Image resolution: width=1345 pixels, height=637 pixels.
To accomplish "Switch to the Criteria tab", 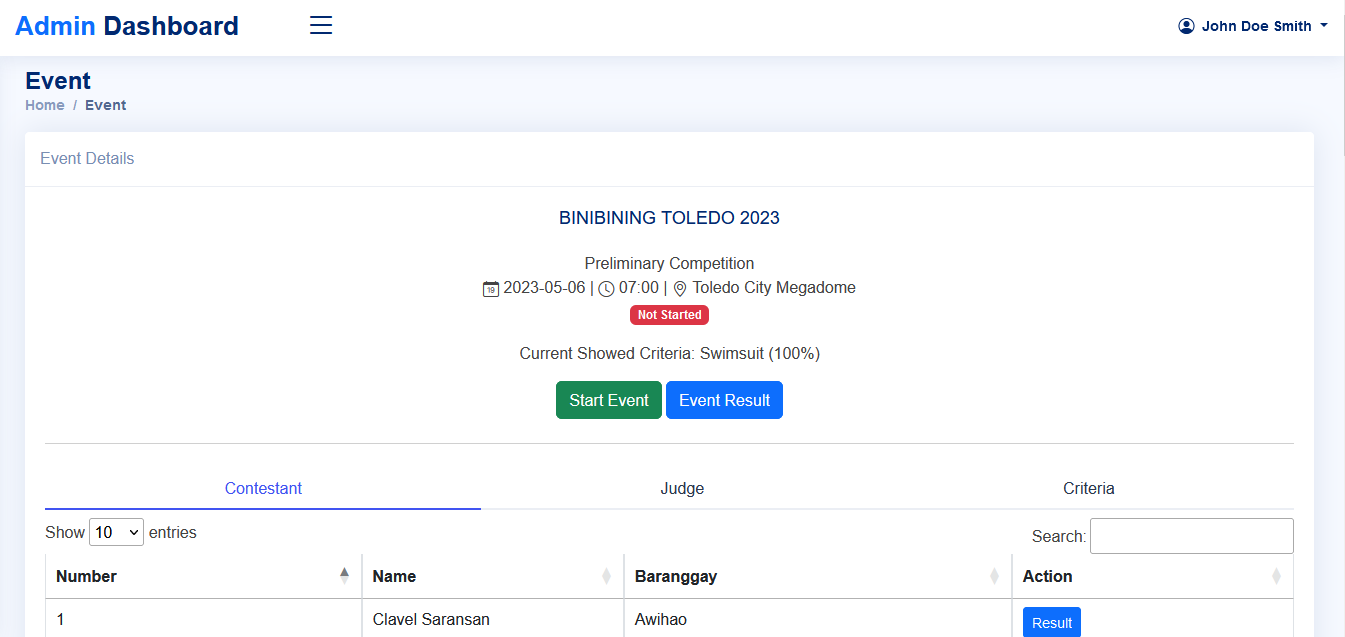I will tap(1088, 488).
